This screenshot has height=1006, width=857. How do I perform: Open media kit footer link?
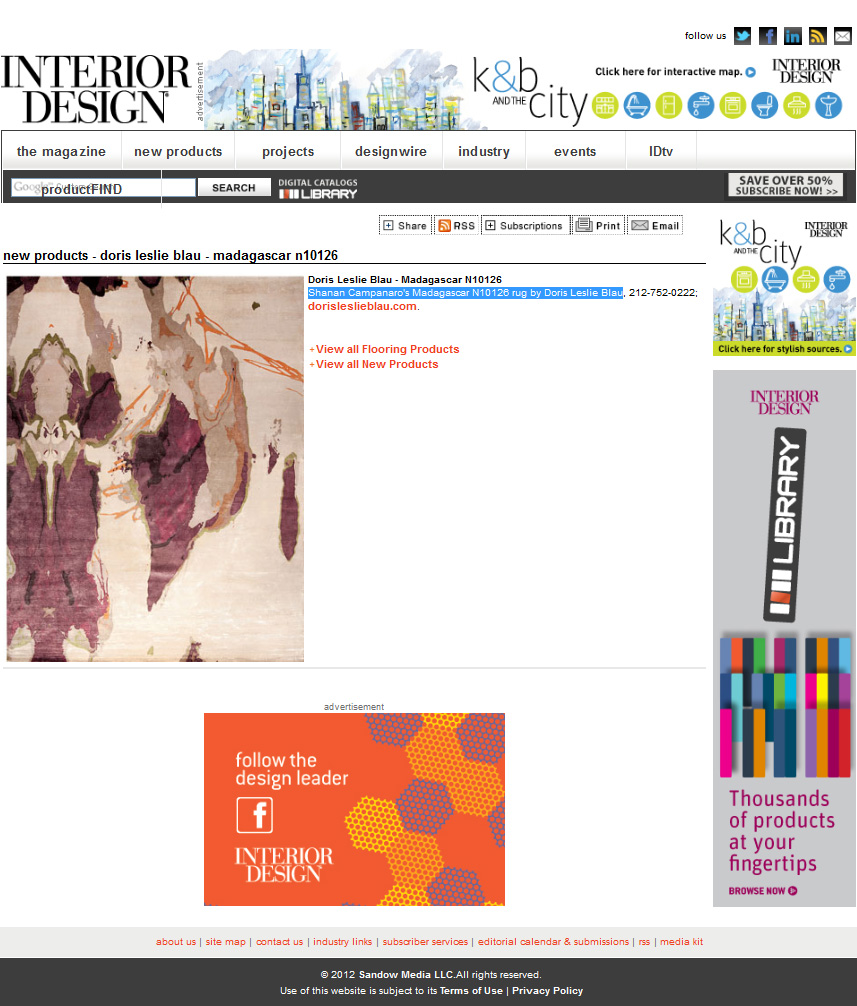(x=682, y=942)
